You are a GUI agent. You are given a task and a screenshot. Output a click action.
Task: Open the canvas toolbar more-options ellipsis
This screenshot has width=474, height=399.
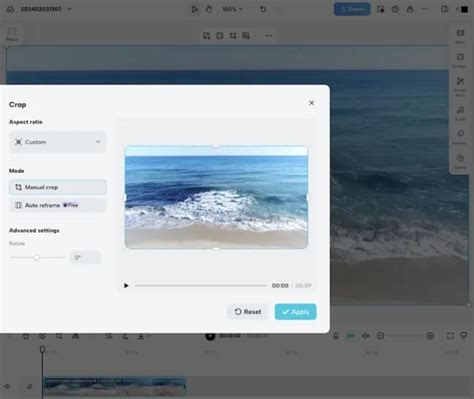pos(269,36)
